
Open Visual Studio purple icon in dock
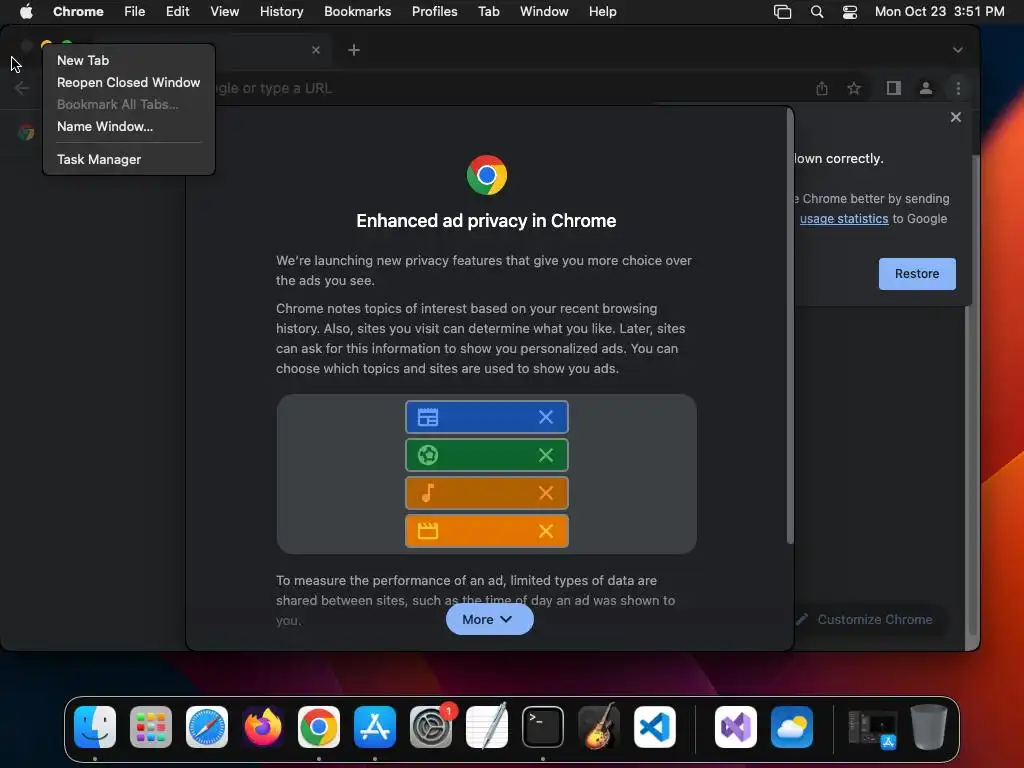click(736, 727)
